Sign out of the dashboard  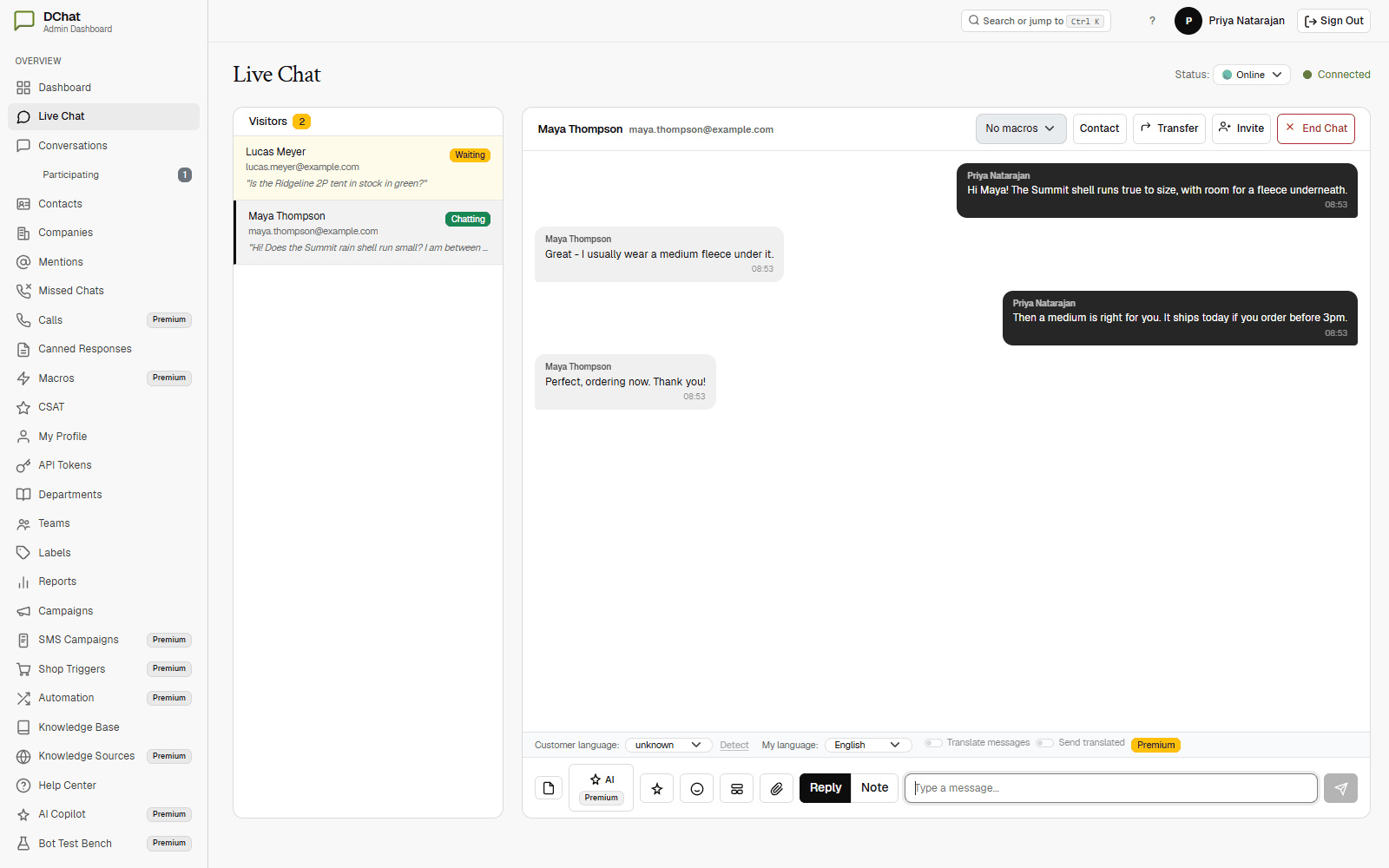(1333, 21)
